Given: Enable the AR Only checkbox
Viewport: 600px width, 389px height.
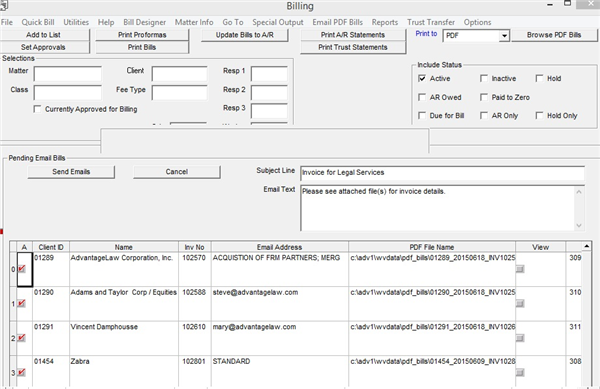Looking at the screenshot, I should pyautogui.click(x=484, y=116).
